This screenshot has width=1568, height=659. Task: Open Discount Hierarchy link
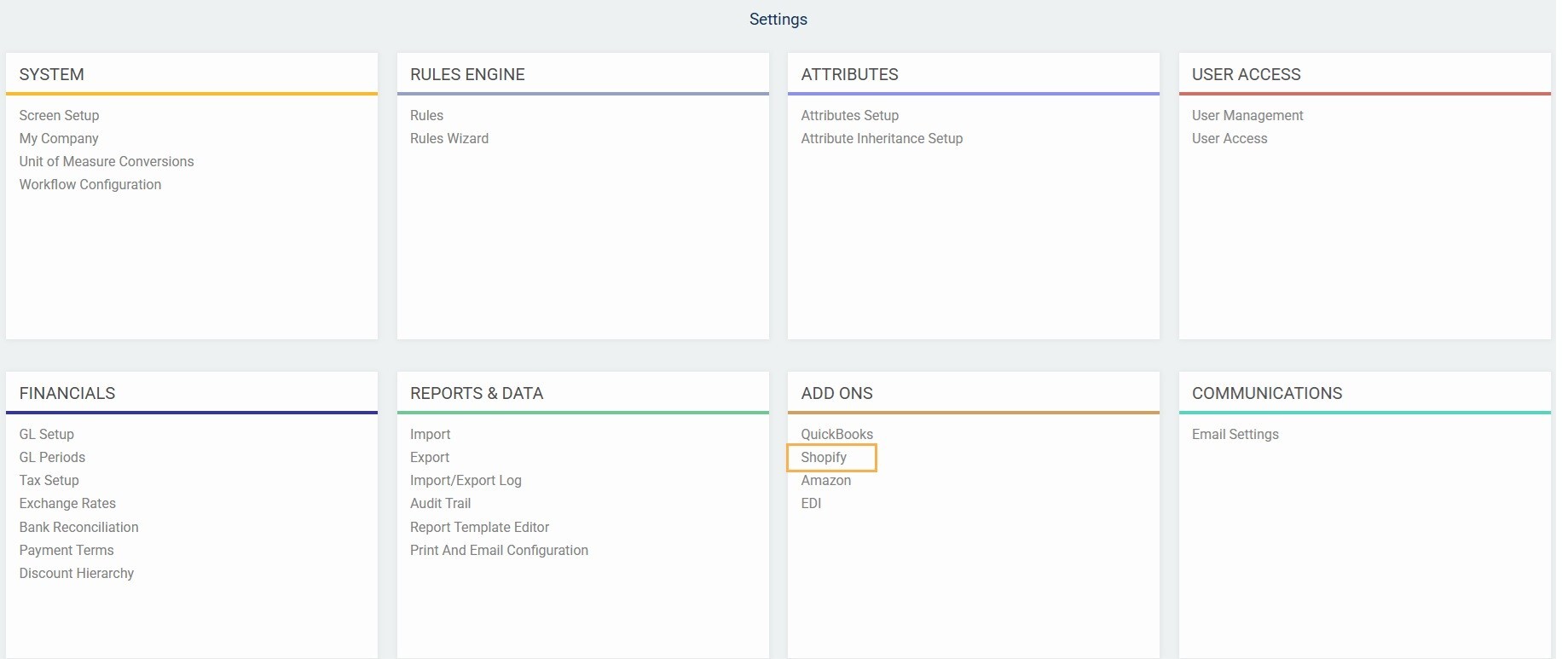77,573
